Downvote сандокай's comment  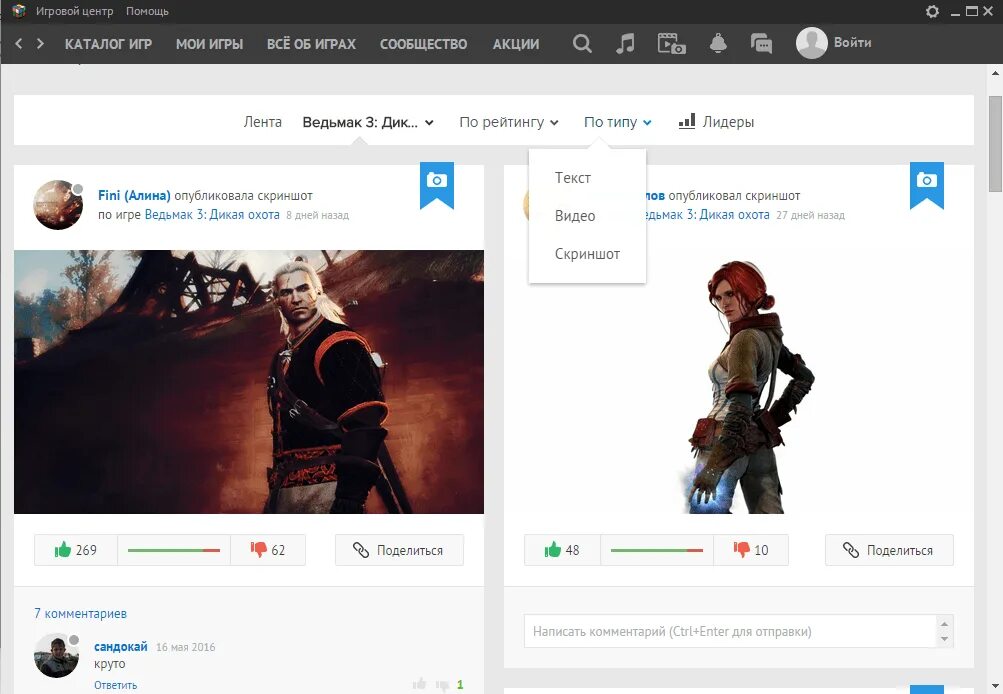point(442,685)
